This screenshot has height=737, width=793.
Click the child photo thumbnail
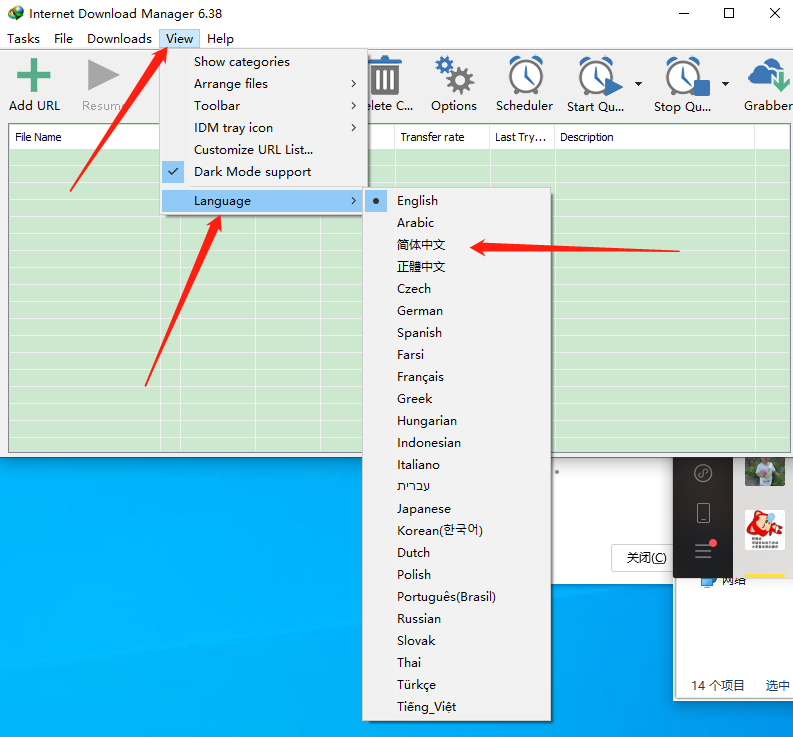coord(765,471)
